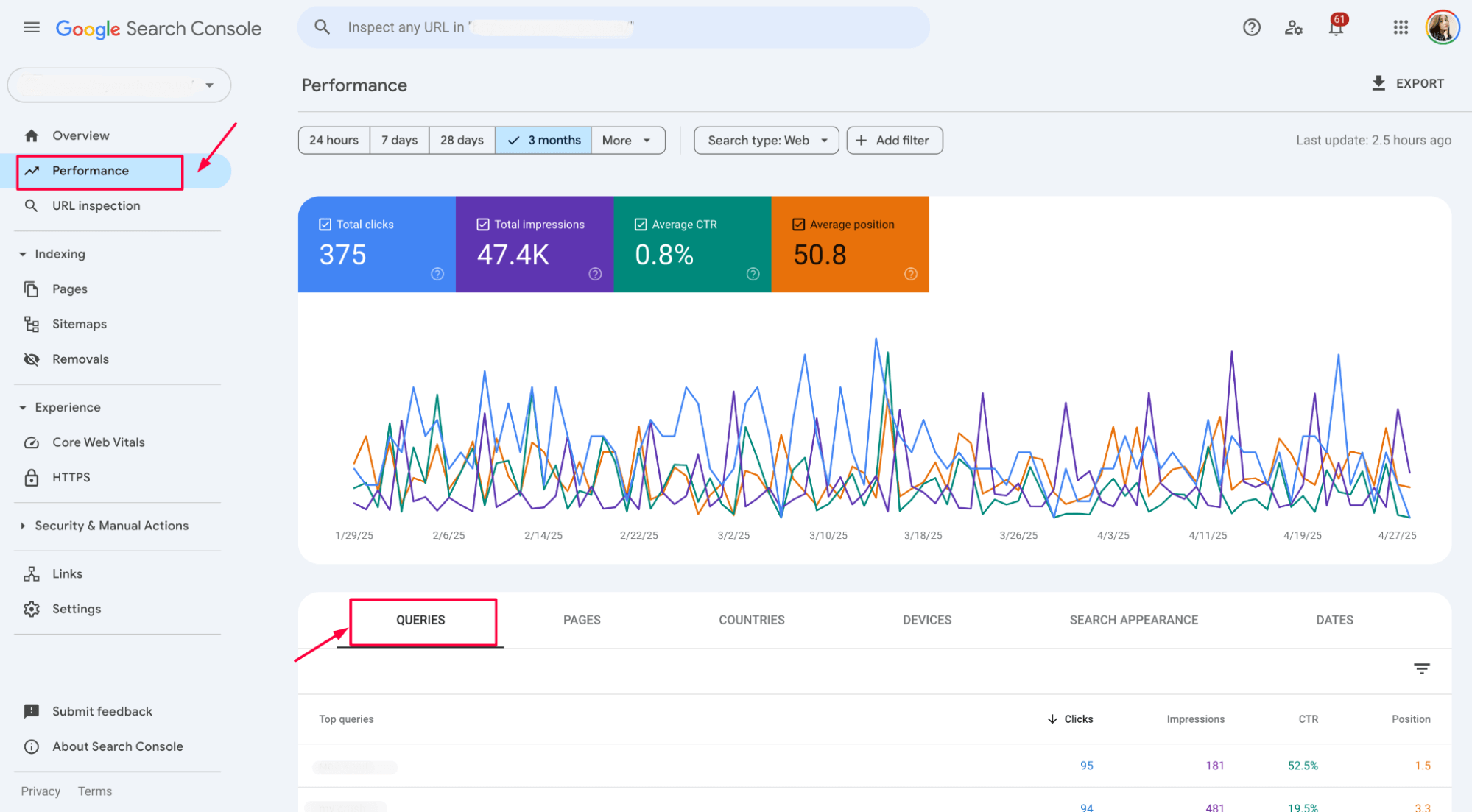Select the 7 days date range

pyautogui.click(x=399, y=140)
